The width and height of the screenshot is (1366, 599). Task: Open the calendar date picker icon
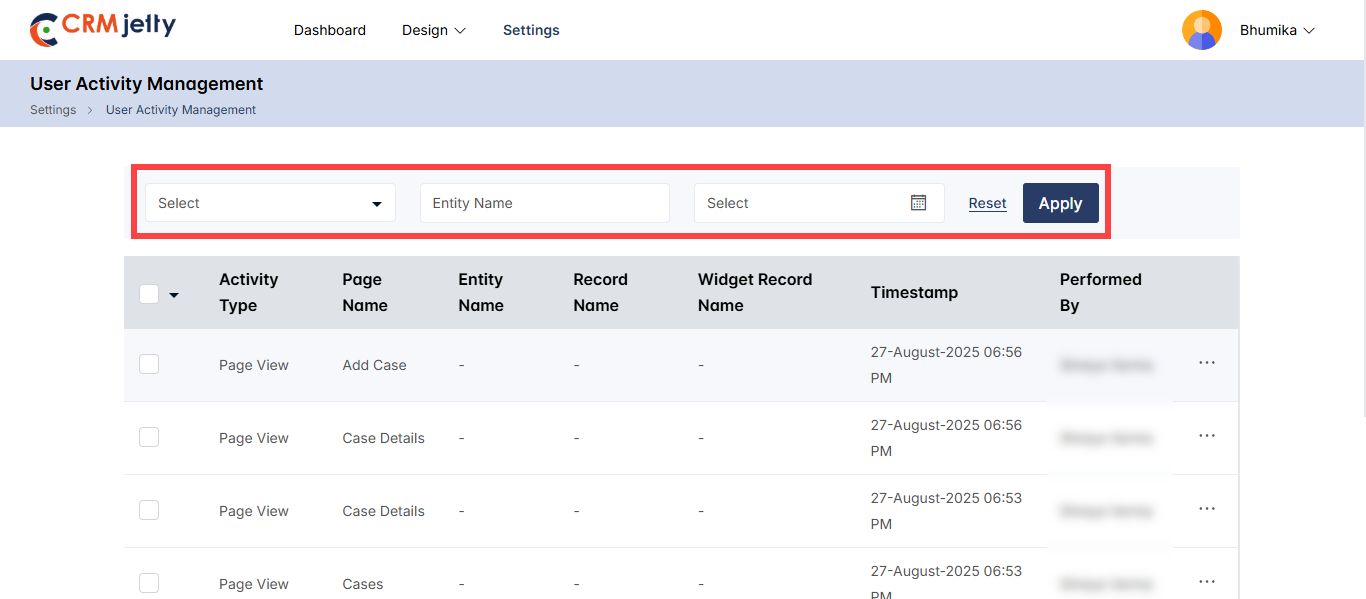918,203
